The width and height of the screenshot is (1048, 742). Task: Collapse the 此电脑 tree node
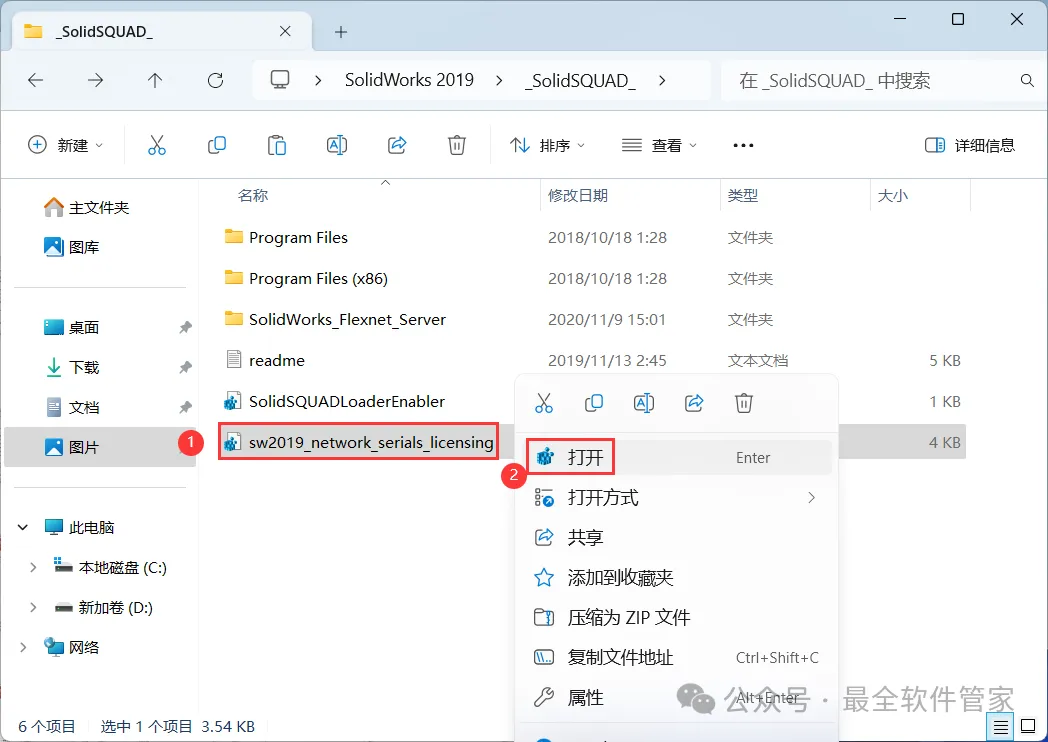coord(23,527)
